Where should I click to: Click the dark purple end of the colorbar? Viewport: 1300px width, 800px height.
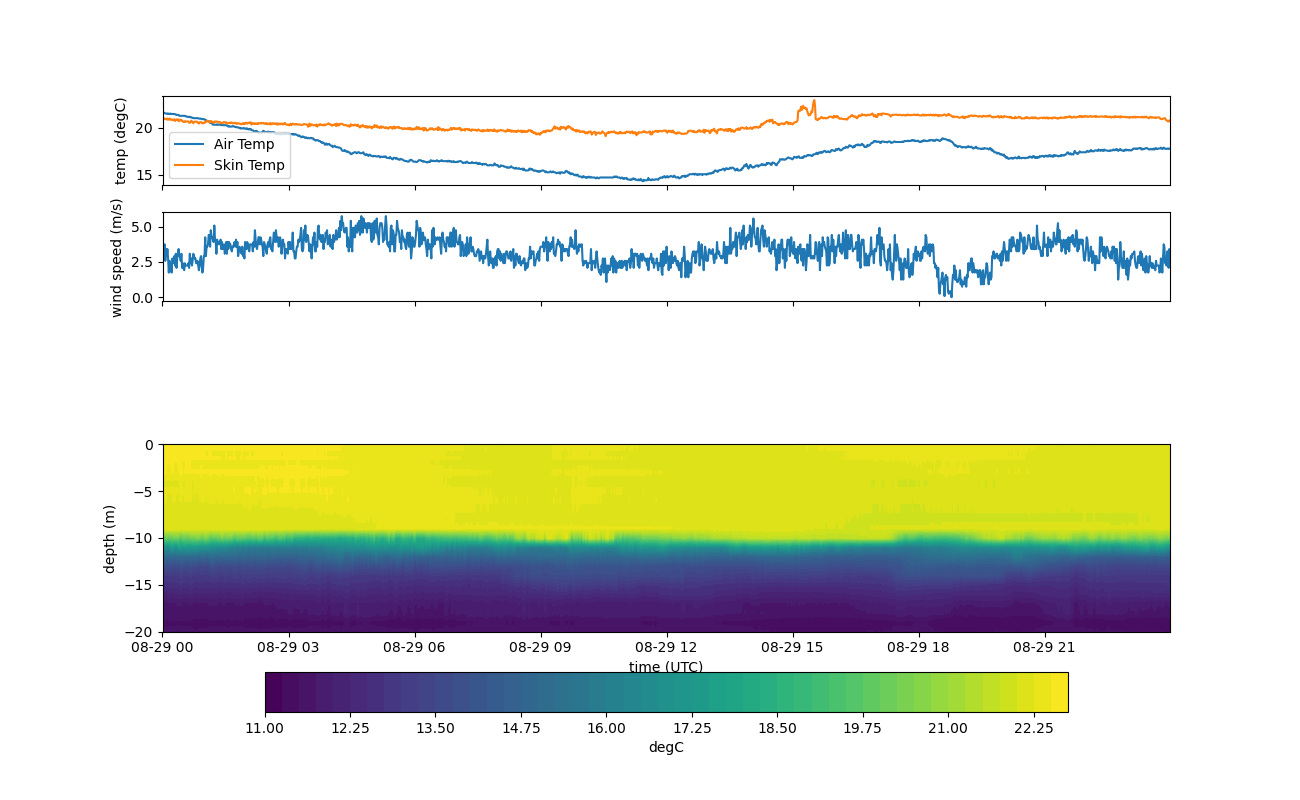coord(273,692)
